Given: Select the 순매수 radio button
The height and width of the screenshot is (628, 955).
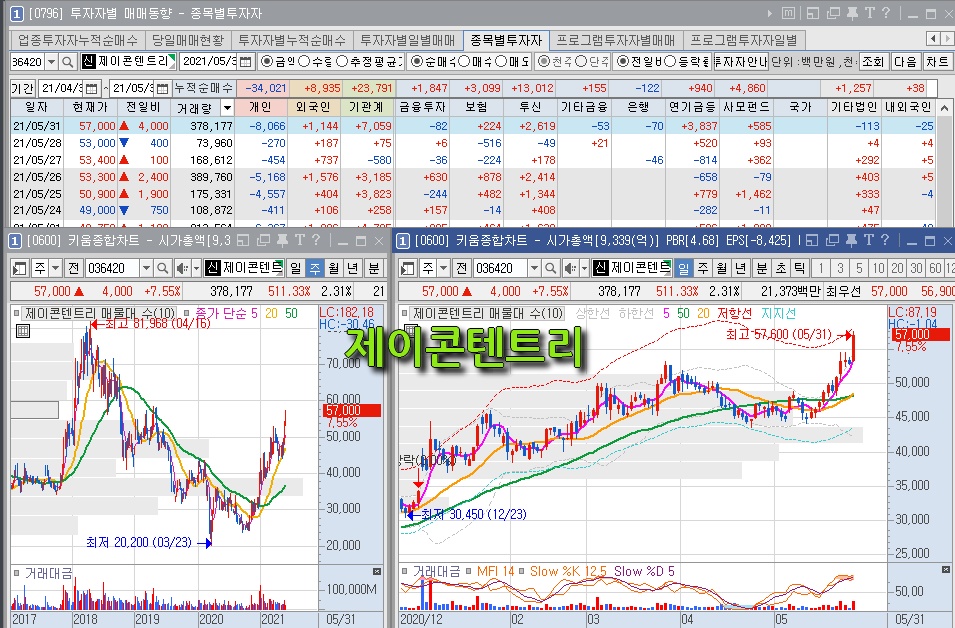Looking at the screenshot, I should pyautogui.click(x=417, y=62).
